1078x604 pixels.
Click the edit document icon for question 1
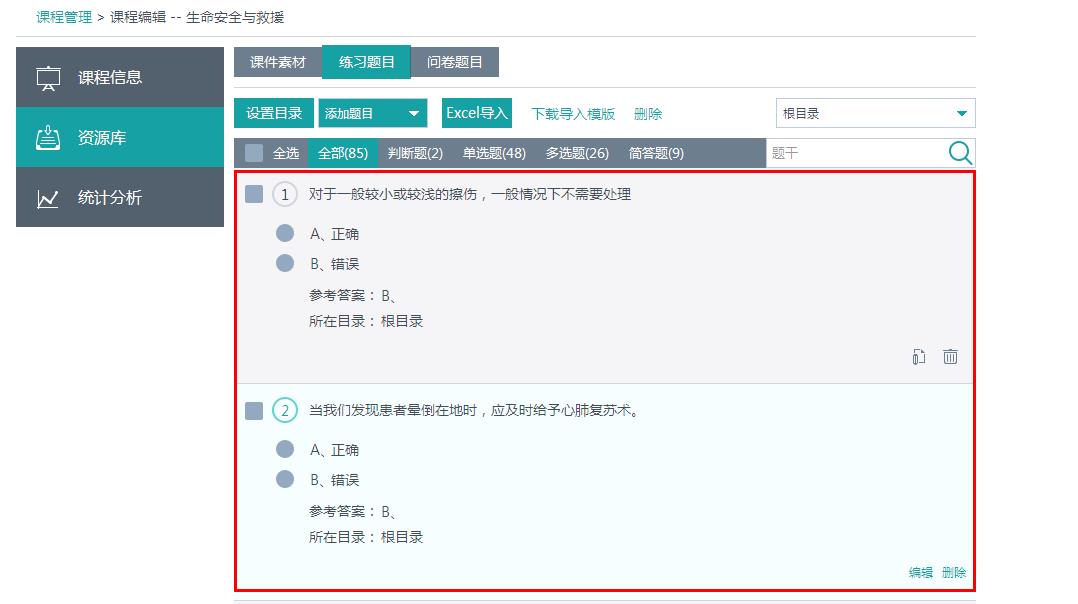918,357
